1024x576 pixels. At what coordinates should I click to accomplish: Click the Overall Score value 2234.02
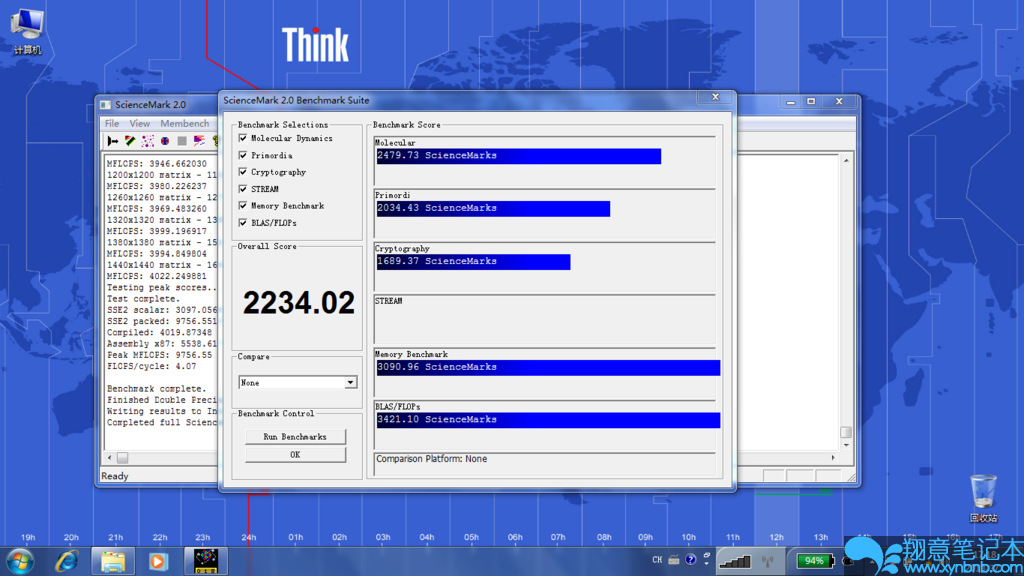[298, 303]
